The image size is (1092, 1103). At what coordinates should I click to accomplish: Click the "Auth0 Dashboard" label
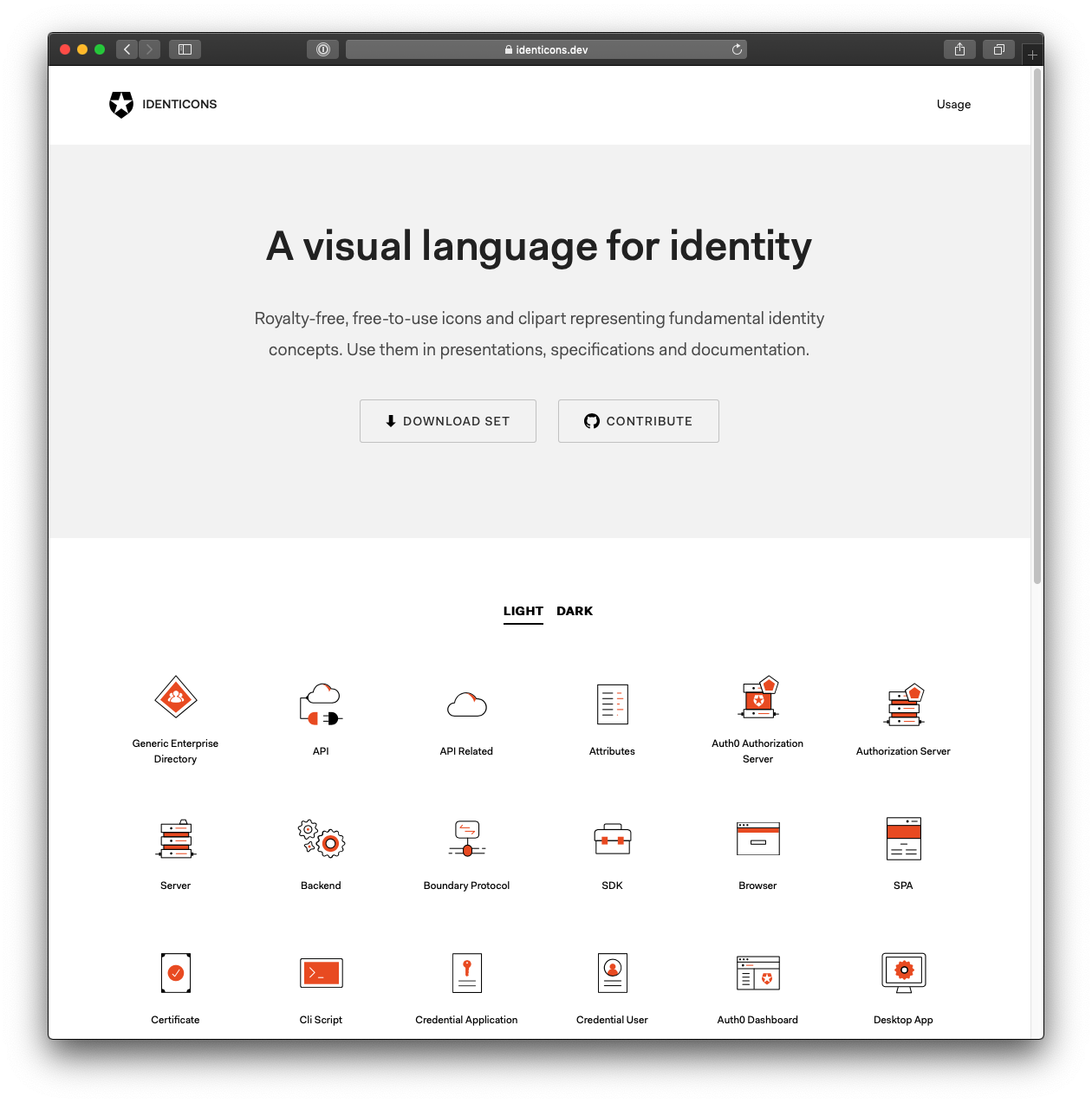click(758, 1020)
